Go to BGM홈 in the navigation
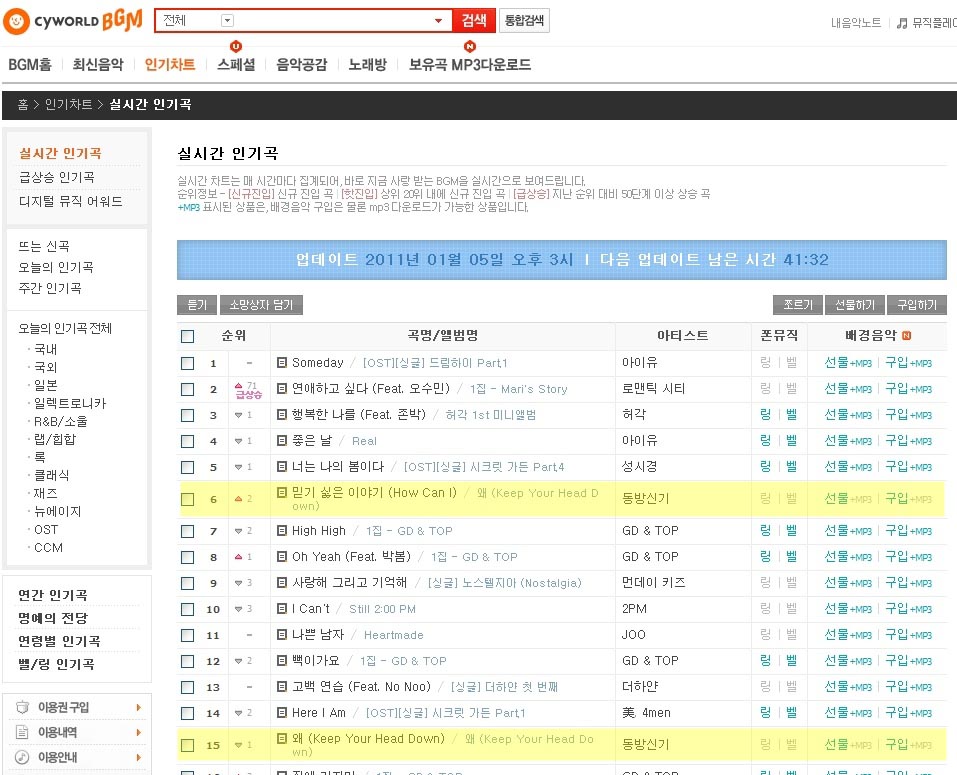Image resolution: width=957 pixels, height=775 pixels. click(30, 65)
